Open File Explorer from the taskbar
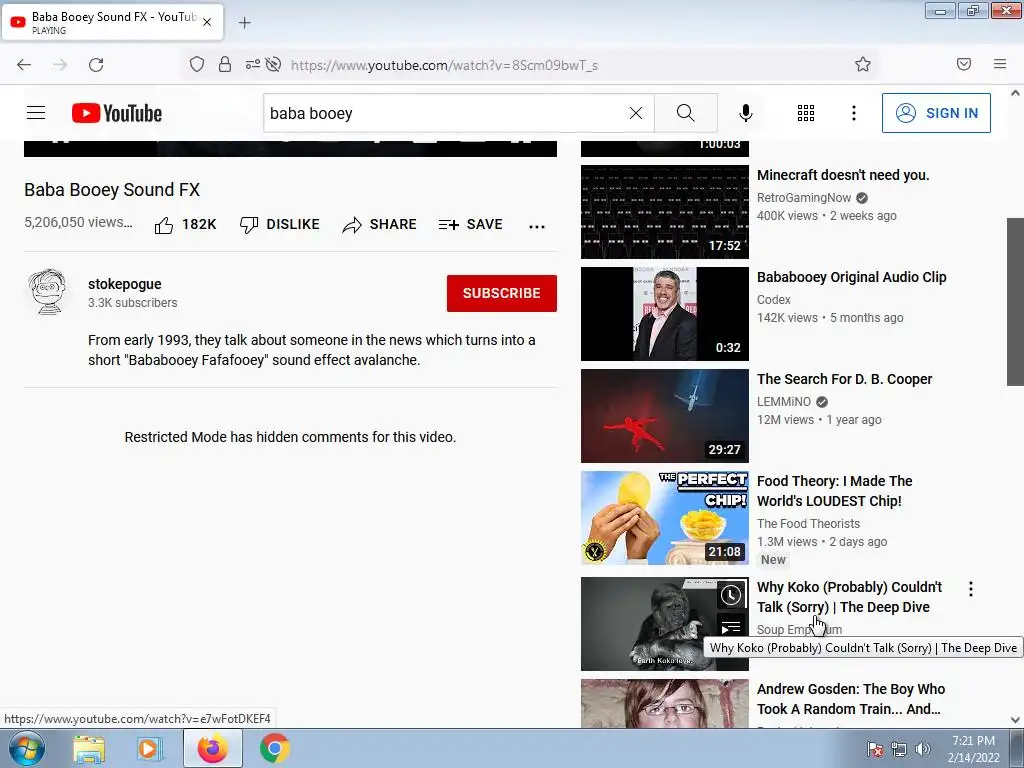The image size is (1024, 768). tap(89, 749)
